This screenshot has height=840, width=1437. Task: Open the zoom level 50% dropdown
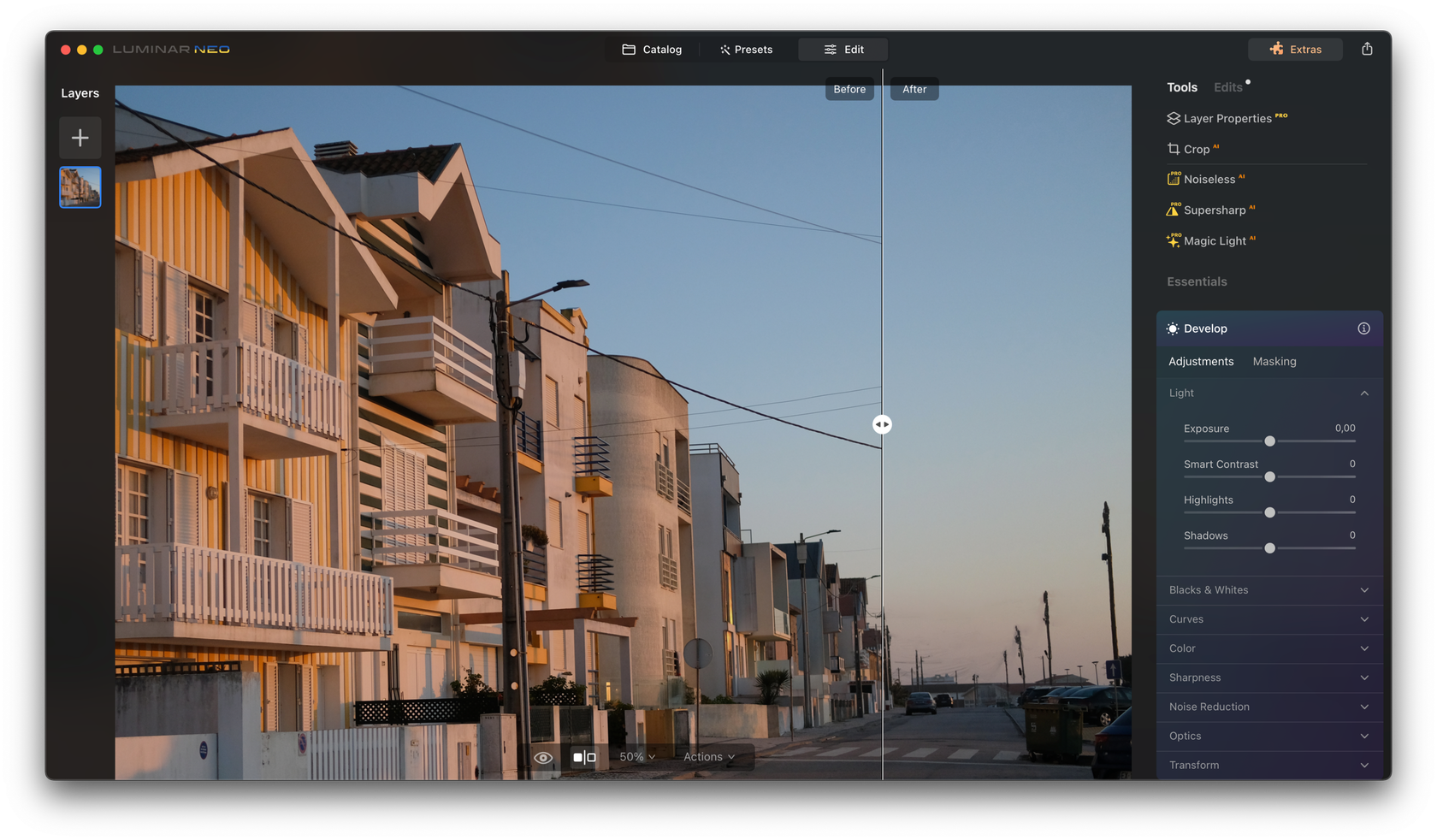pyautogui.click(x=636, y=757)
